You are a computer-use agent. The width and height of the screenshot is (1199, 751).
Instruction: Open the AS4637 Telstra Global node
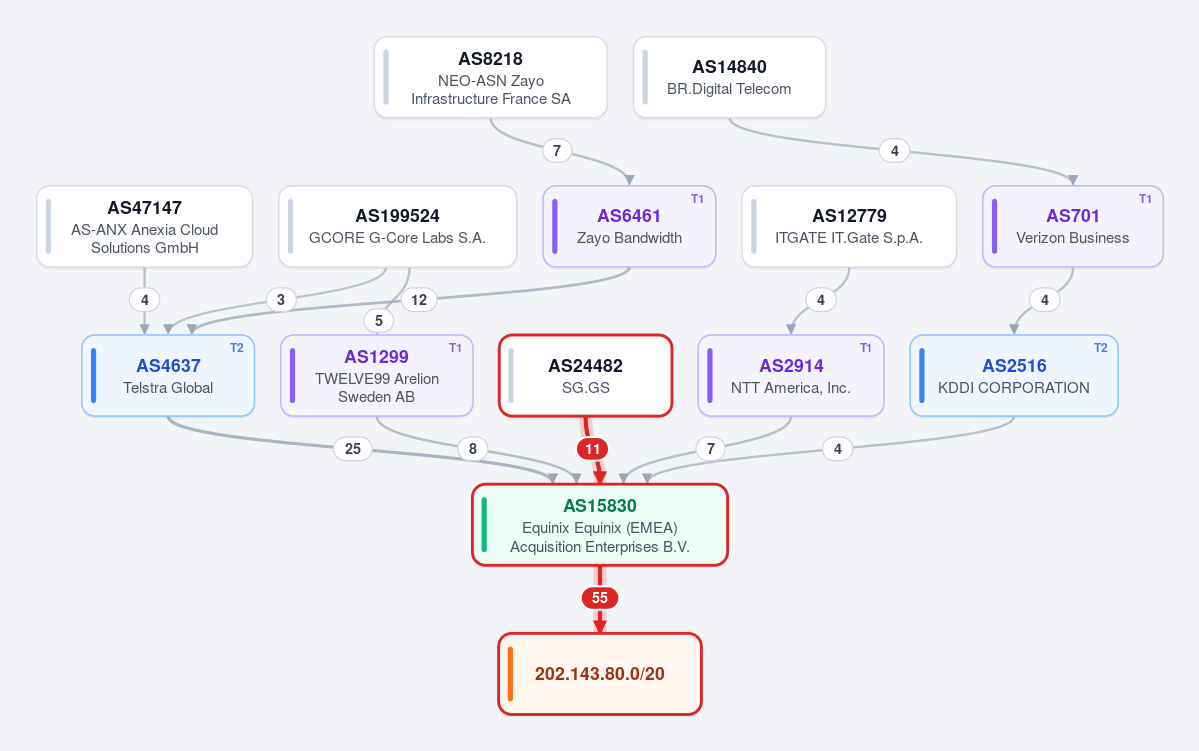tap(168, 376)
